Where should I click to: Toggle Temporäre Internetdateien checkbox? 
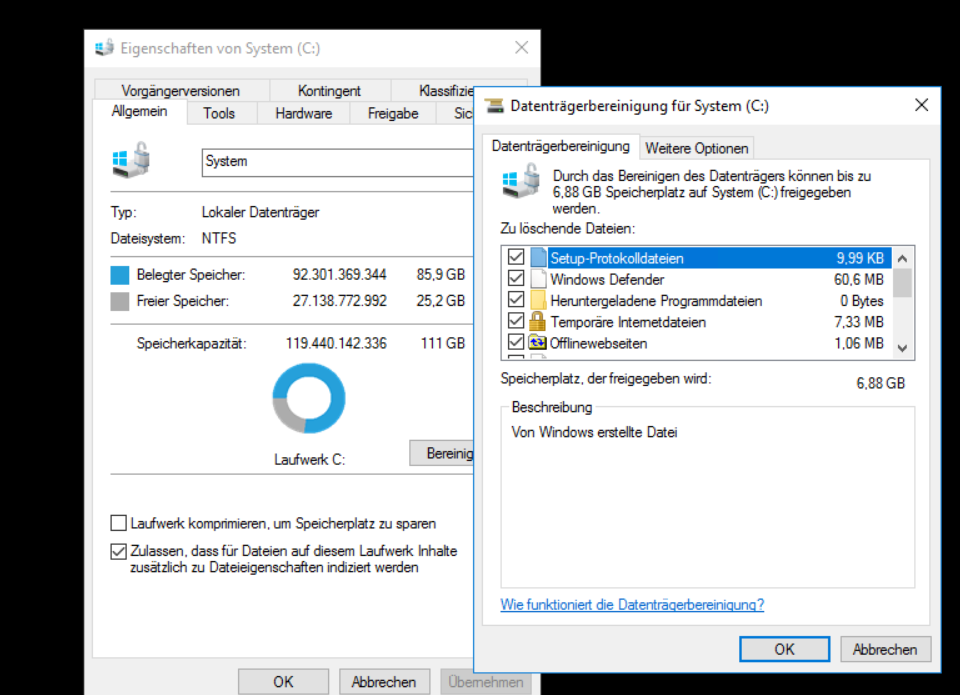coord(516,321)
